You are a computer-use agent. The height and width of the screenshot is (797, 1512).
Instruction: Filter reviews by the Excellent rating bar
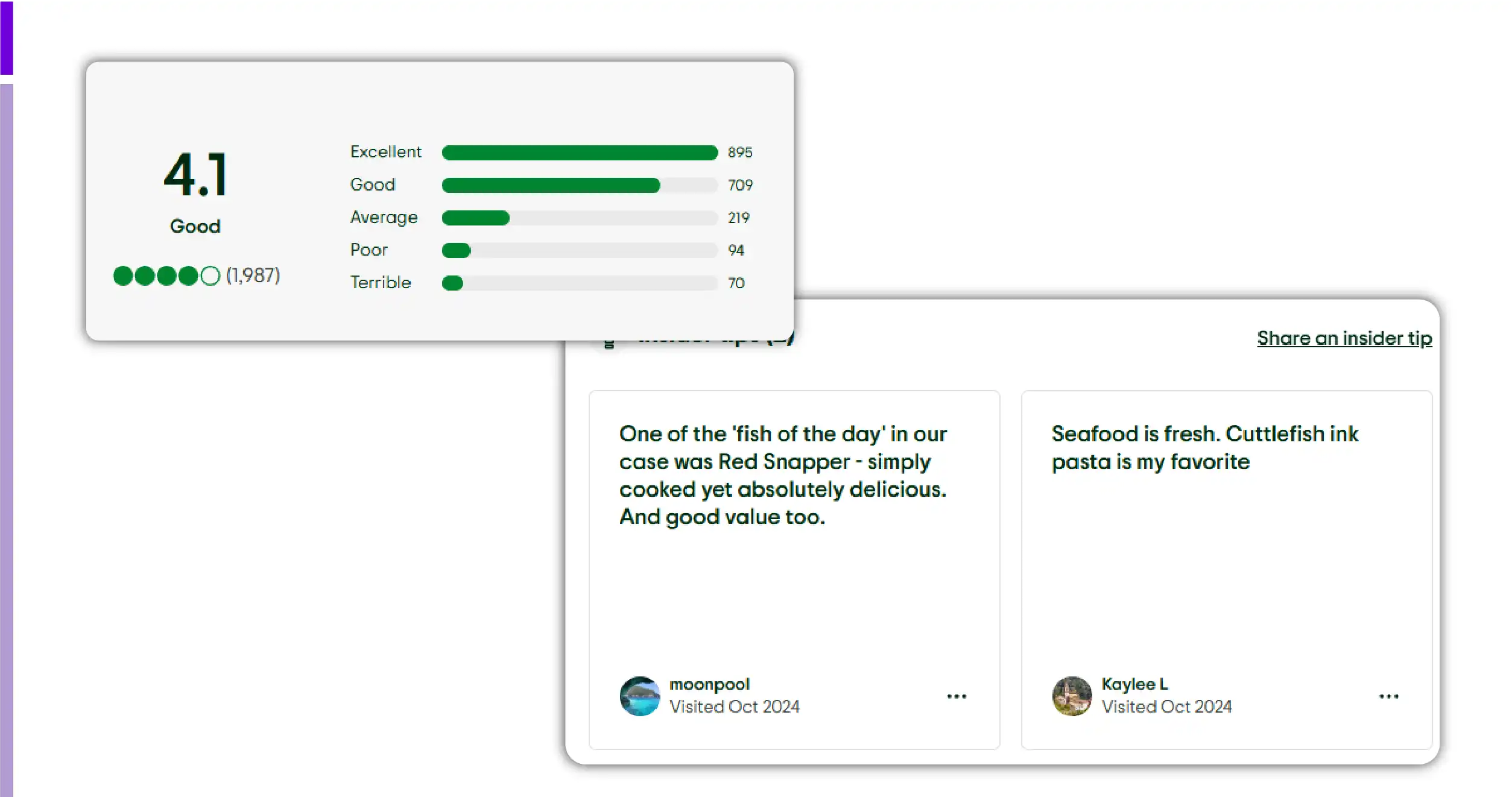tap(579, 153)
